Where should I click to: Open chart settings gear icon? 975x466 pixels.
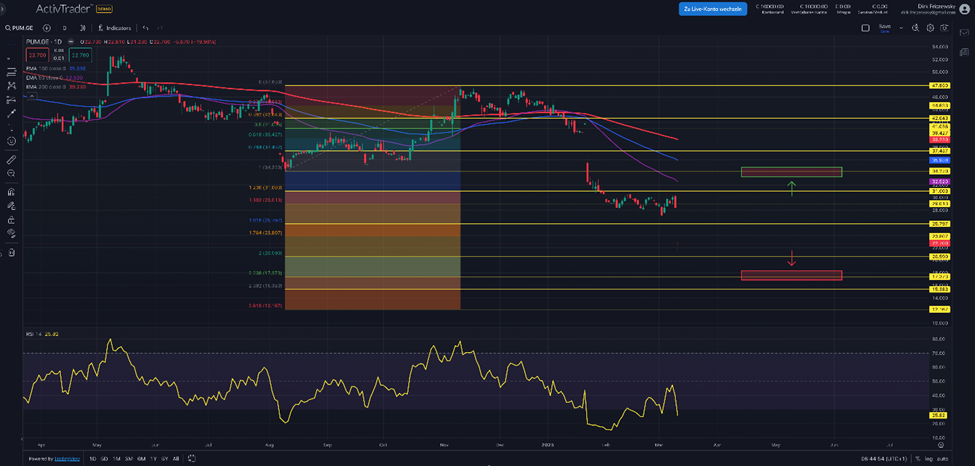tap(930, 28)
